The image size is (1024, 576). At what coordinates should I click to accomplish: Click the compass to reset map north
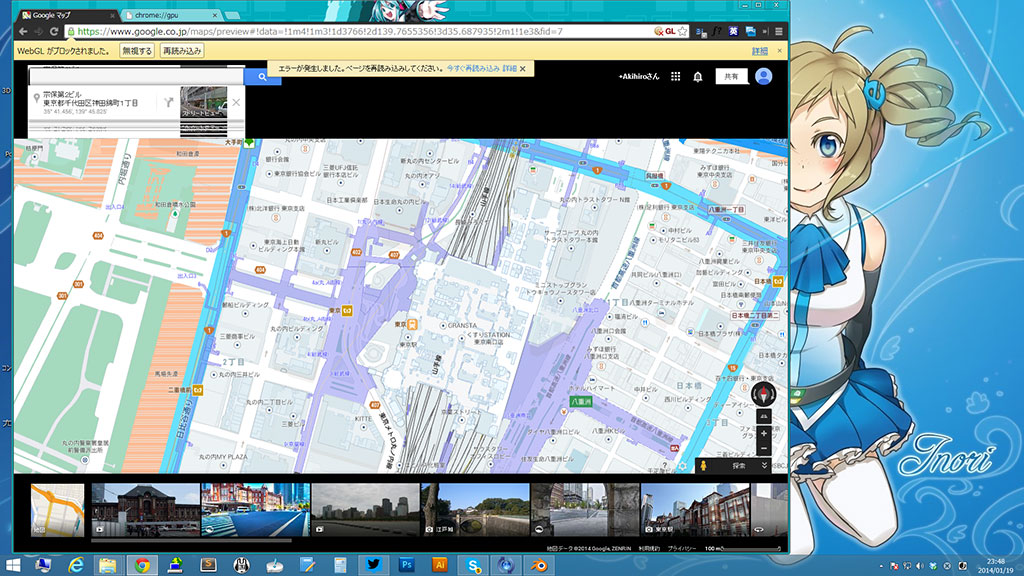764,393
